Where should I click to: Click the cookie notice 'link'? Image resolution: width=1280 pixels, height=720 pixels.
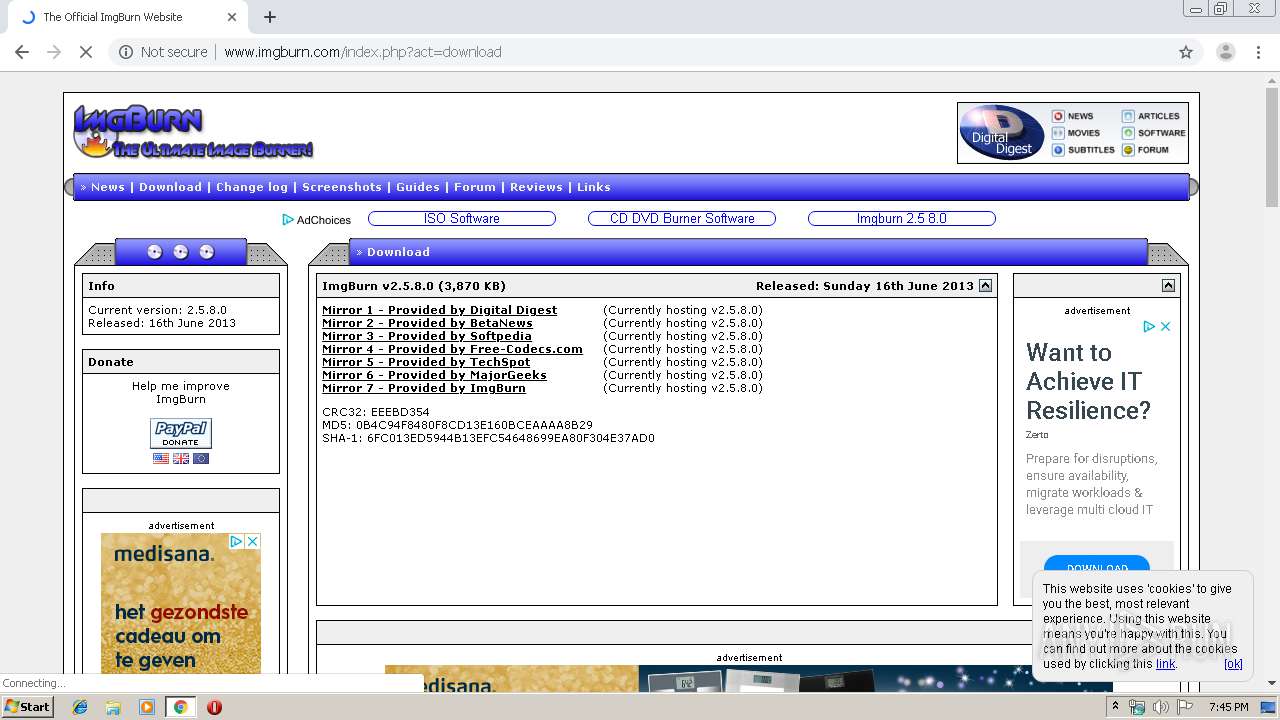[1166, 664]
